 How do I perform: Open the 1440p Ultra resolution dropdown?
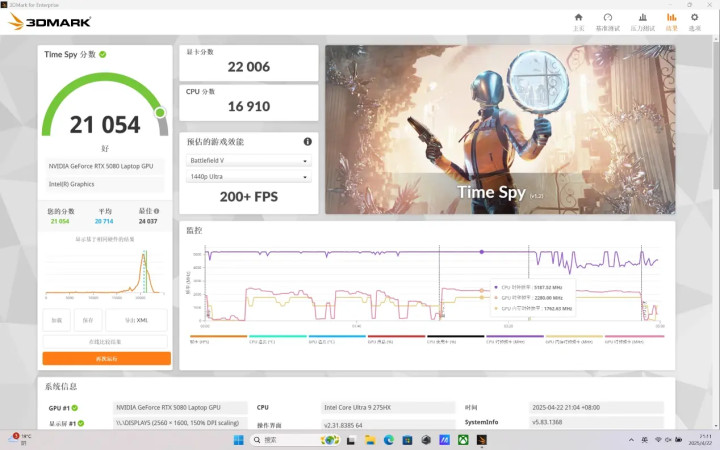248,177
